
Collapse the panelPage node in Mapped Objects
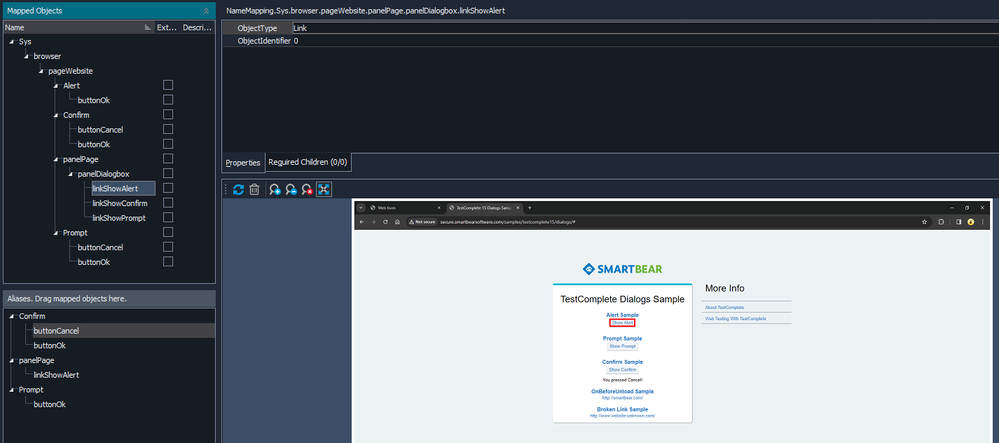pos(55,159)
